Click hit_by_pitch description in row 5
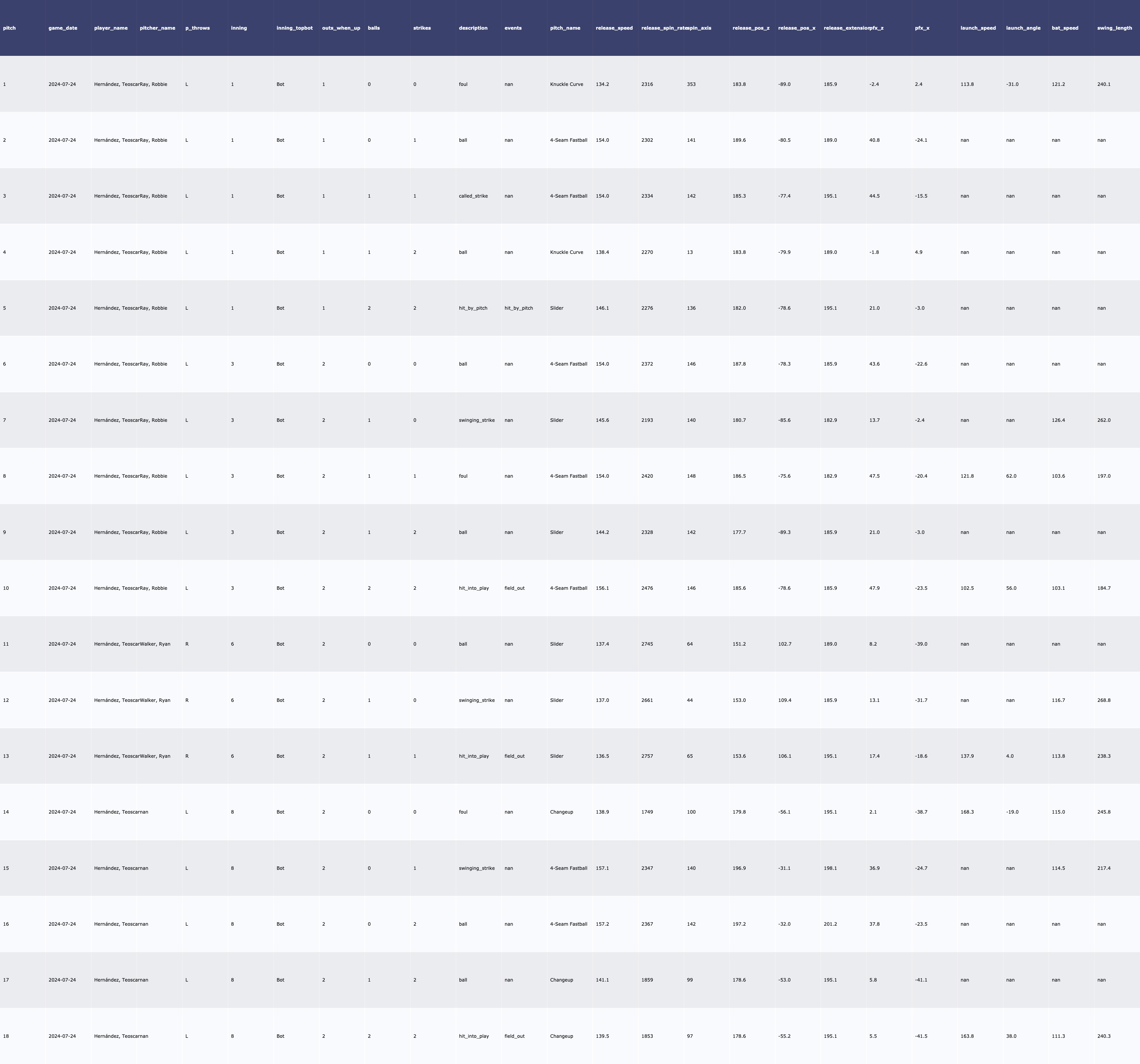The image size is (1140, 1064). [x=472, y=308]
